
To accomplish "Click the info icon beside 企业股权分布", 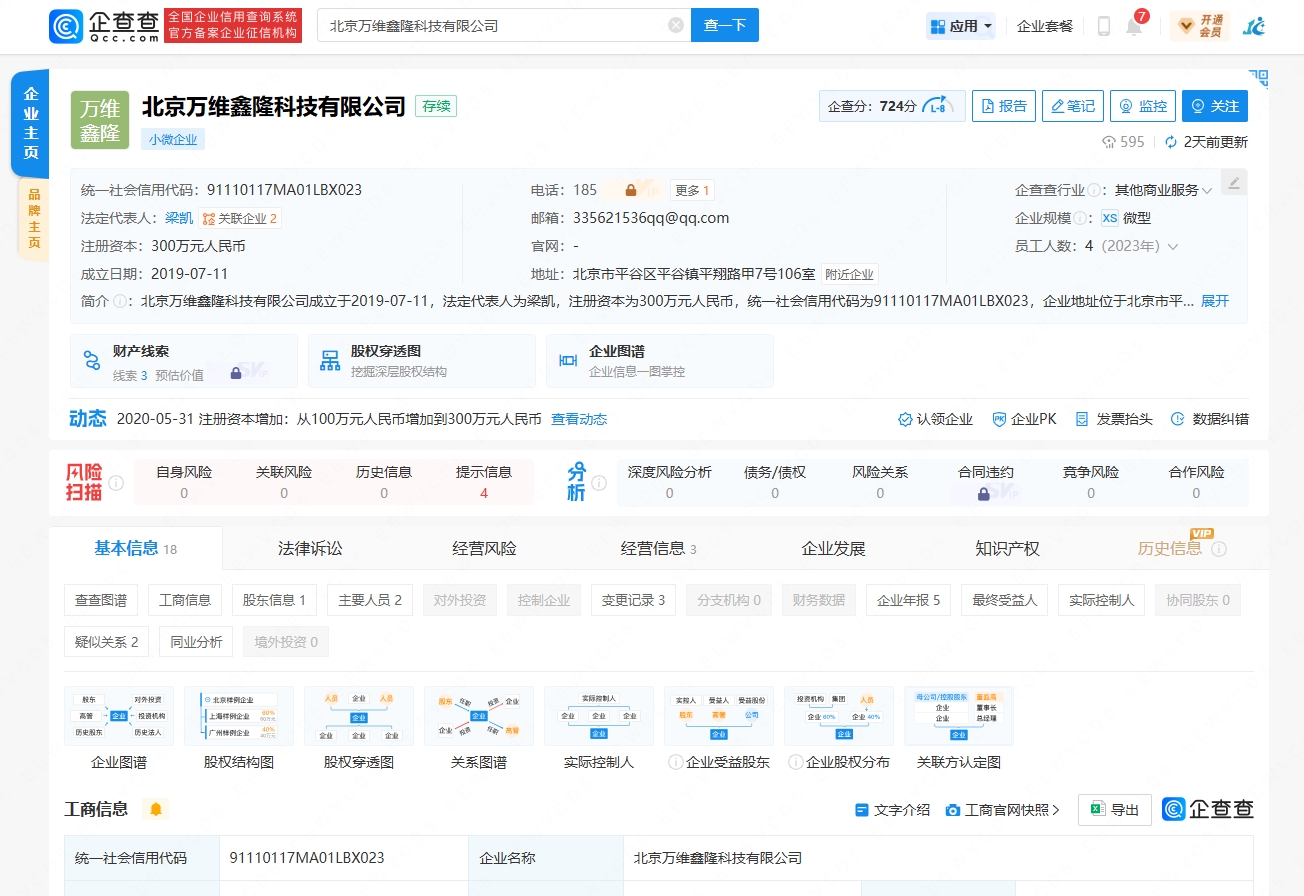I will pyautogui.click(x=796, y=762).
